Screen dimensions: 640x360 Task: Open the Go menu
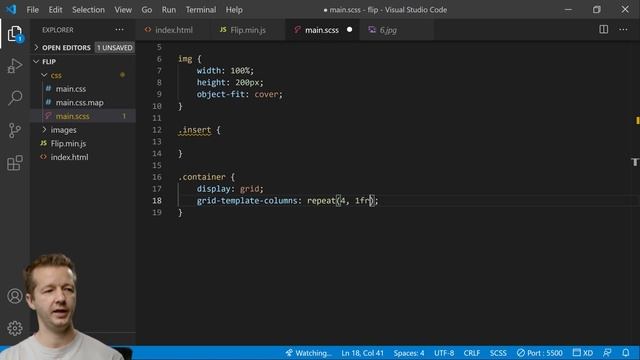tap(147, 9)
